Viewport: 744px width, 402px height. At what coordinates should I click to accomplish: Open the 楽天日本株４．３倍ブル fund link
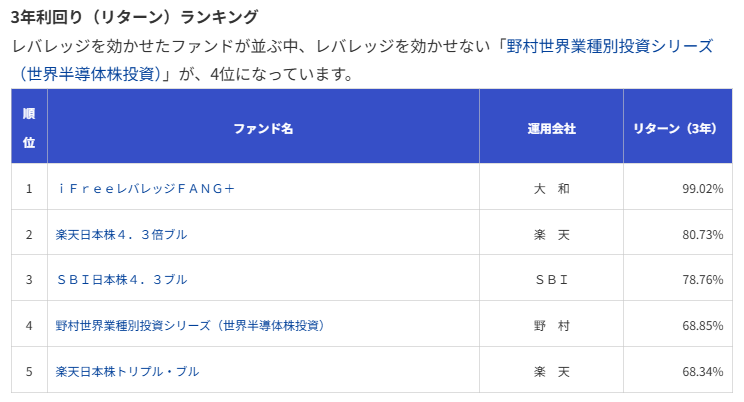(121, 234)
